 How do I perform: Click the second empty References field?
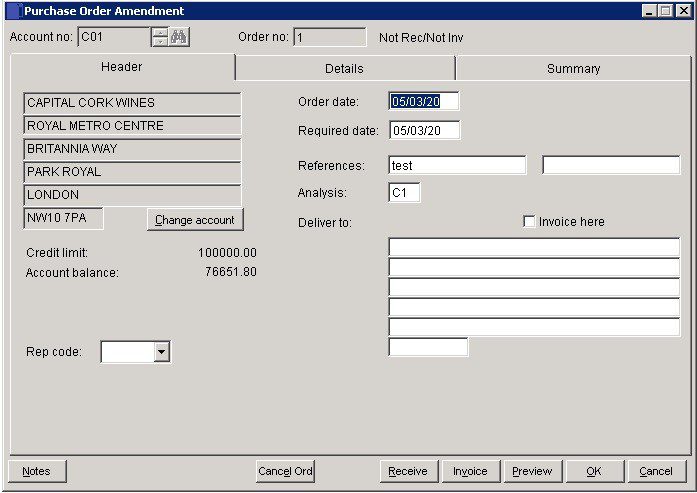[x=611, y=165]
